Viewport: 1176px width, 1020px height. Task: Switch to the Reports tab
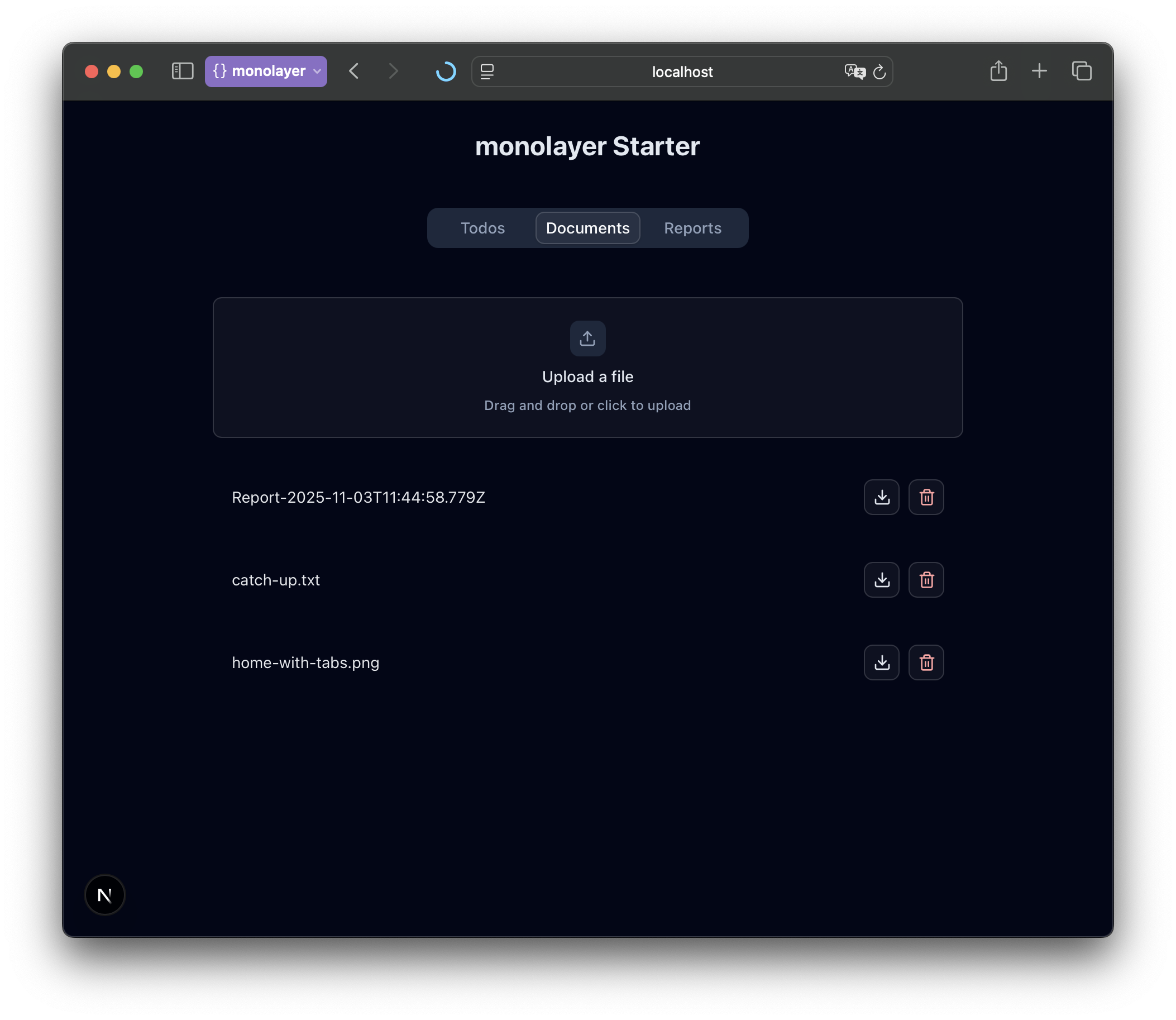(692, 228)
